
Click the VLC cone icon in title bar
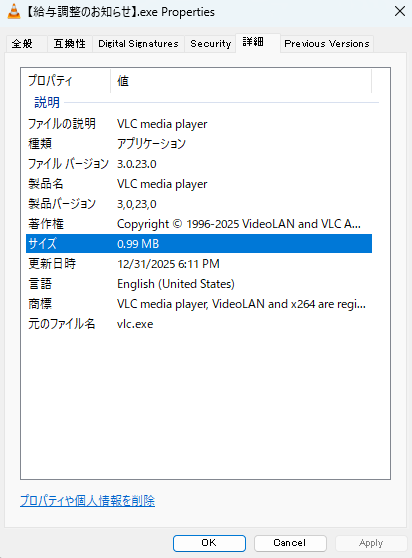[x=14, y=11]
